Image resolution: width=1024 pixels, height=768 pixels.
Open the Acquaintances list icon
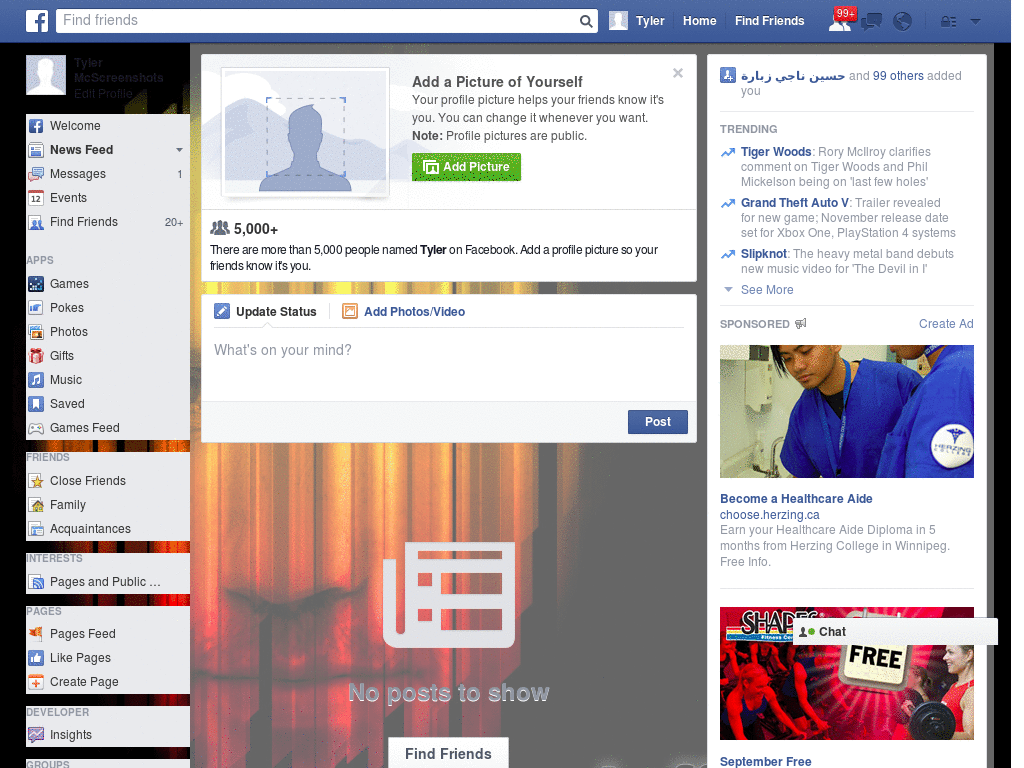pyautogui.click(x=36, y=529)
